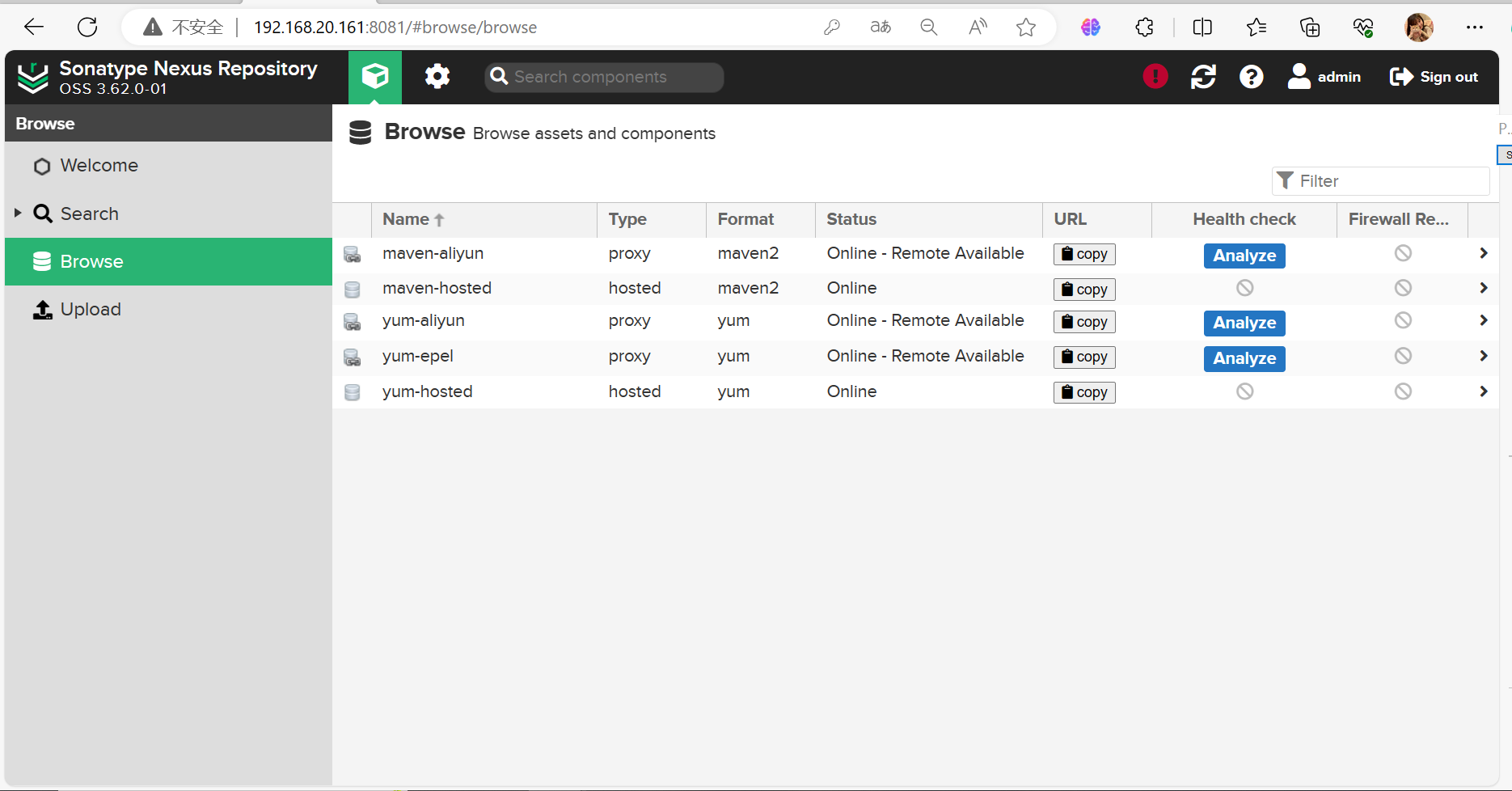This screenshot has height=791, width=1512.
Task: Click the Firewall Re... column header
Action: pos(1402,219)
